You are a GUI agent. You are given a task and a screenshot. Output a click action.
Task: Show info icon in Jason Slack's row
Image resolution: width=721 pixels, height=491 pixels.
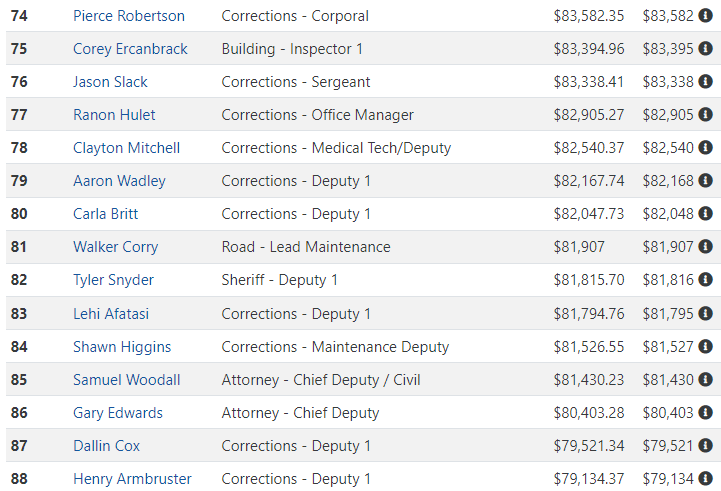pyautogui.click(x=705, y=81)
